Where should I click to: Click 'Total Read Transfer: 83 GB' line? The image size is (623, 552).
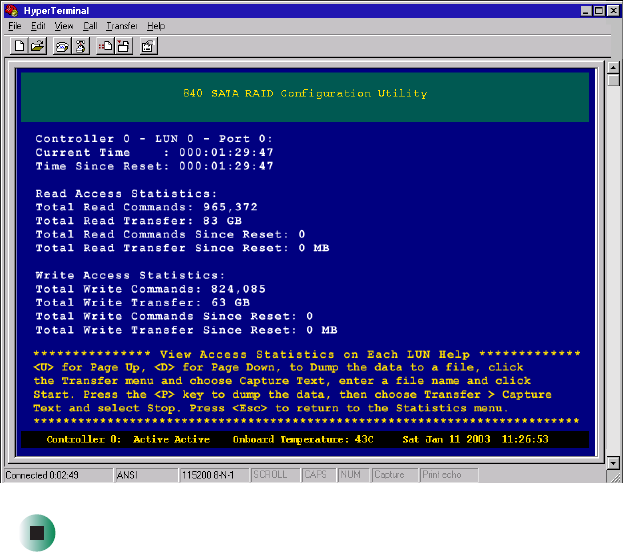pyautogui.click(x=138, y=221)
